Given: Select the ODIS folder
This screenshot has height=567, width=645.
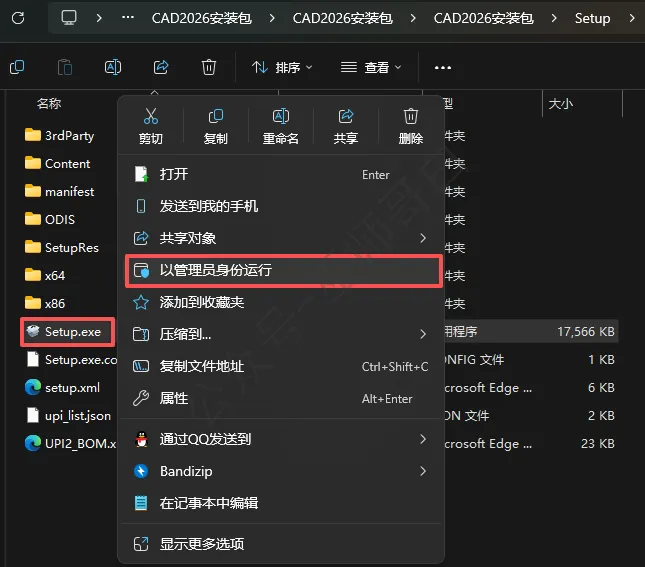Looking at the screenshot, I should (x=50, y=219).
